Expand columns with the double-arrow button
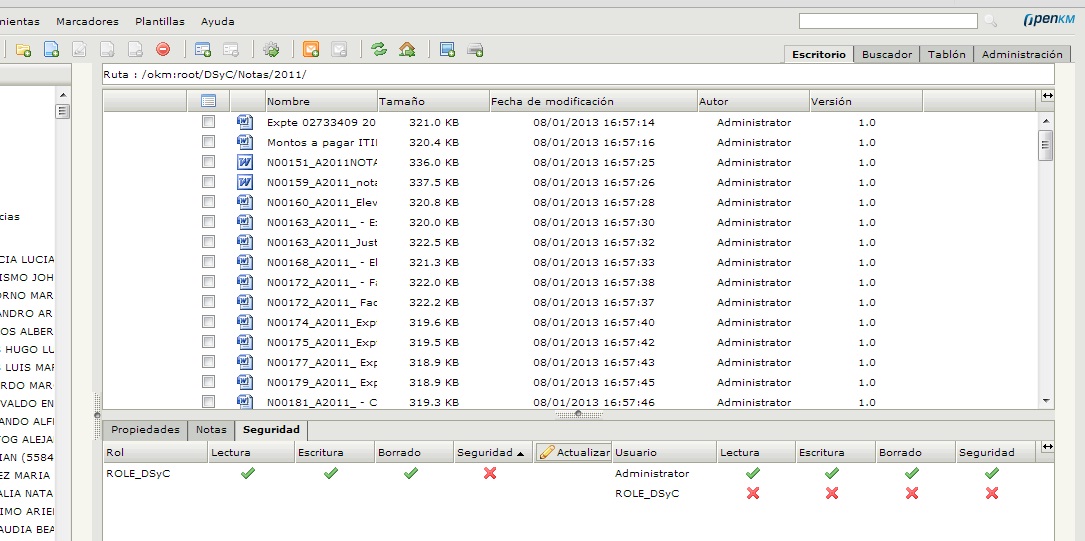 point(1047,96)
